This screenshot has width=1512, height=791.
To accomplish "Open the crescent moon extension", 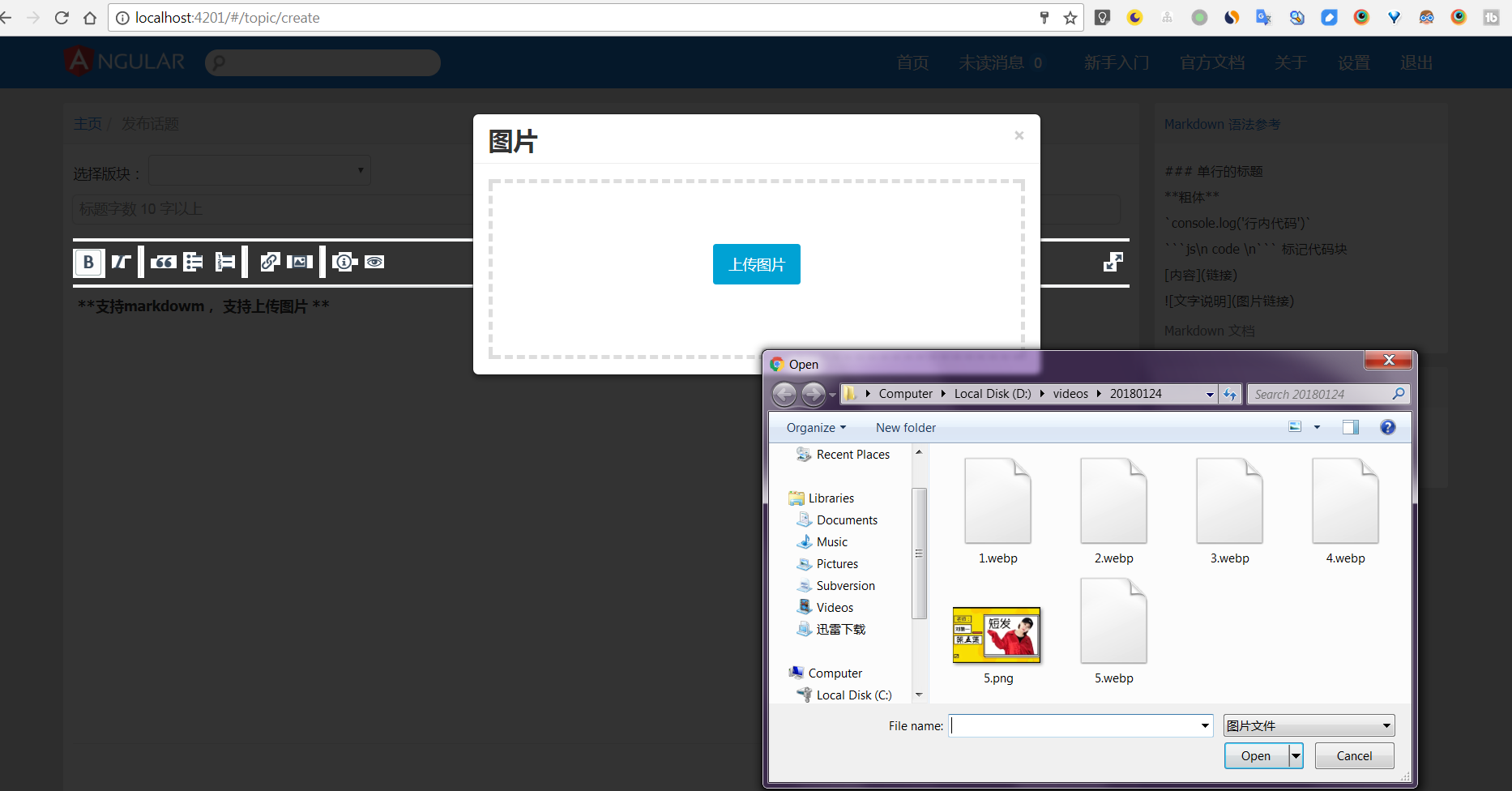I will pyautogui.click(x=1135, y=17).
